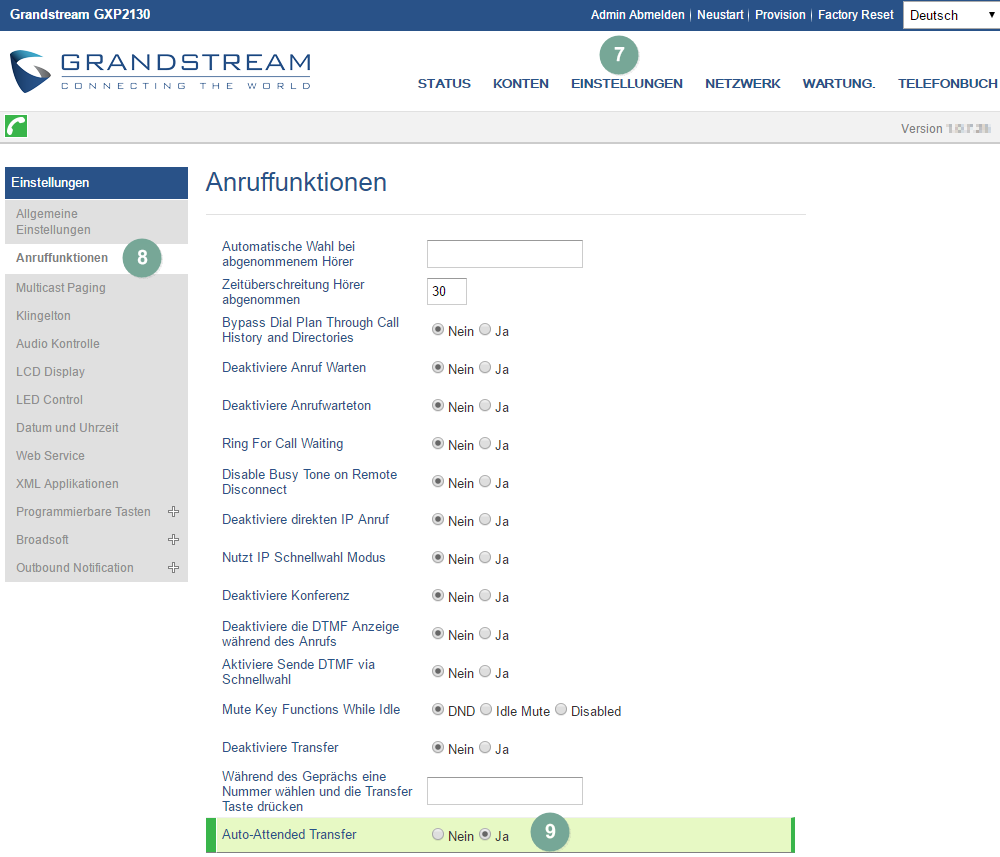Click the Zeitüberschreitung Hörer abgenommen field
Image resolution: width=1000 pixels, height=857 pixels.
(446, 292)
